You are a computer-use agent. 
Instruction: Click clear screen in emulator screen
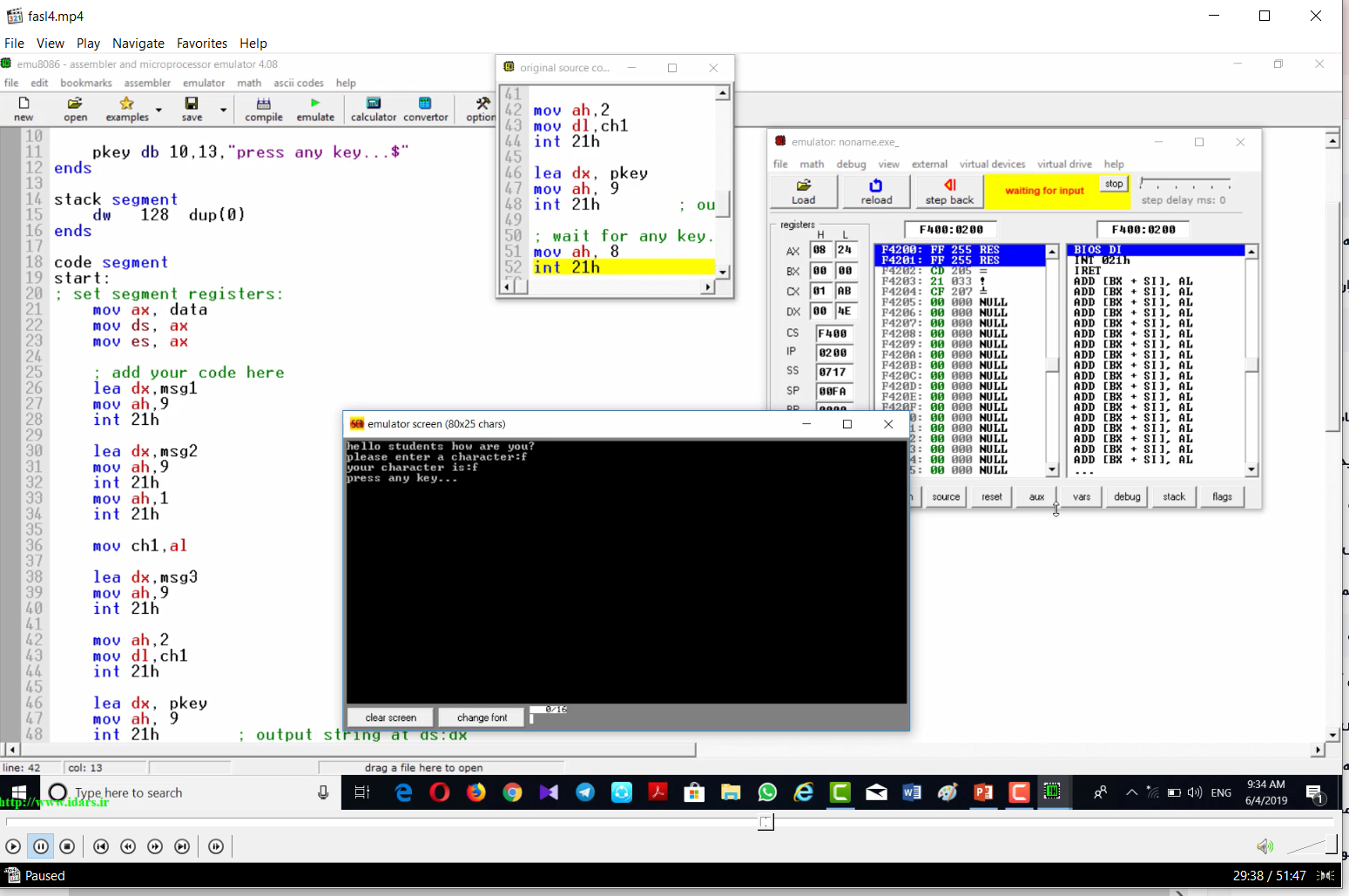pos(391,717)
